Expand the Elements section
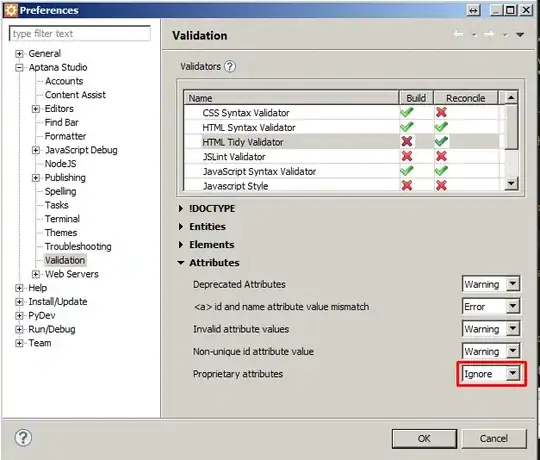Viewport: 540px width, 460px height. (181, 244)
